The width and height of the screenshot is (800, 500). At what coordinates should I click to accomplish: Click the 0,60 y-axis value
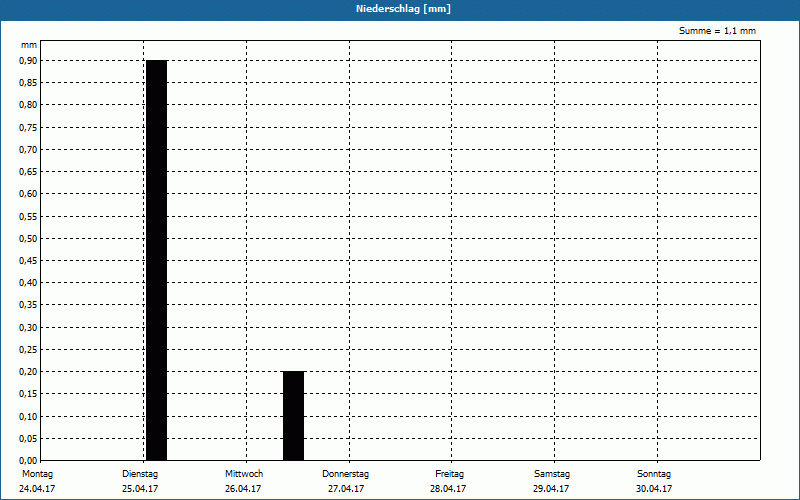(x=28, y=194)
